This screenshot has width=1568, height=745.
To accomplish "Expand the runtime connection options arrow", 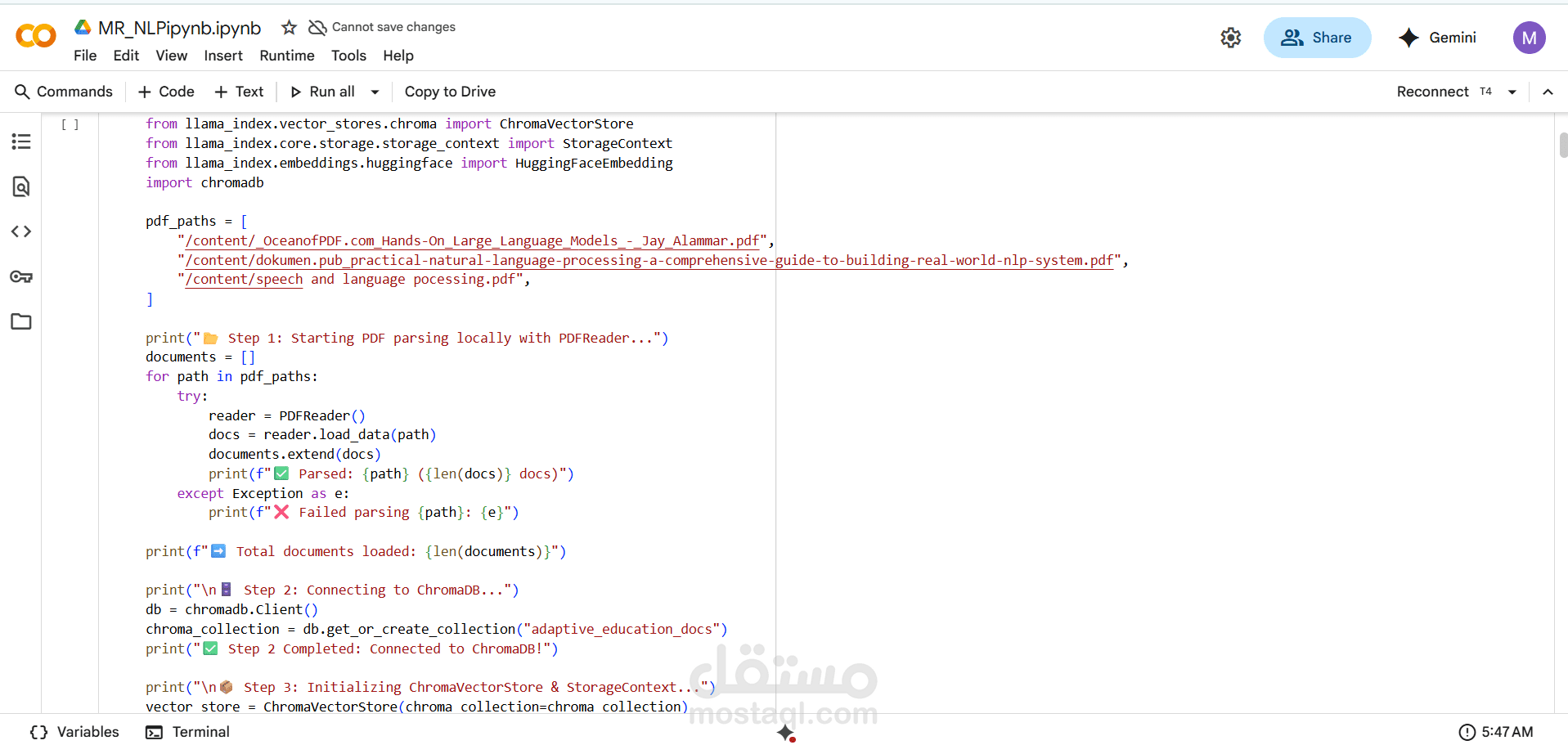I will (x=1512, y=92).
